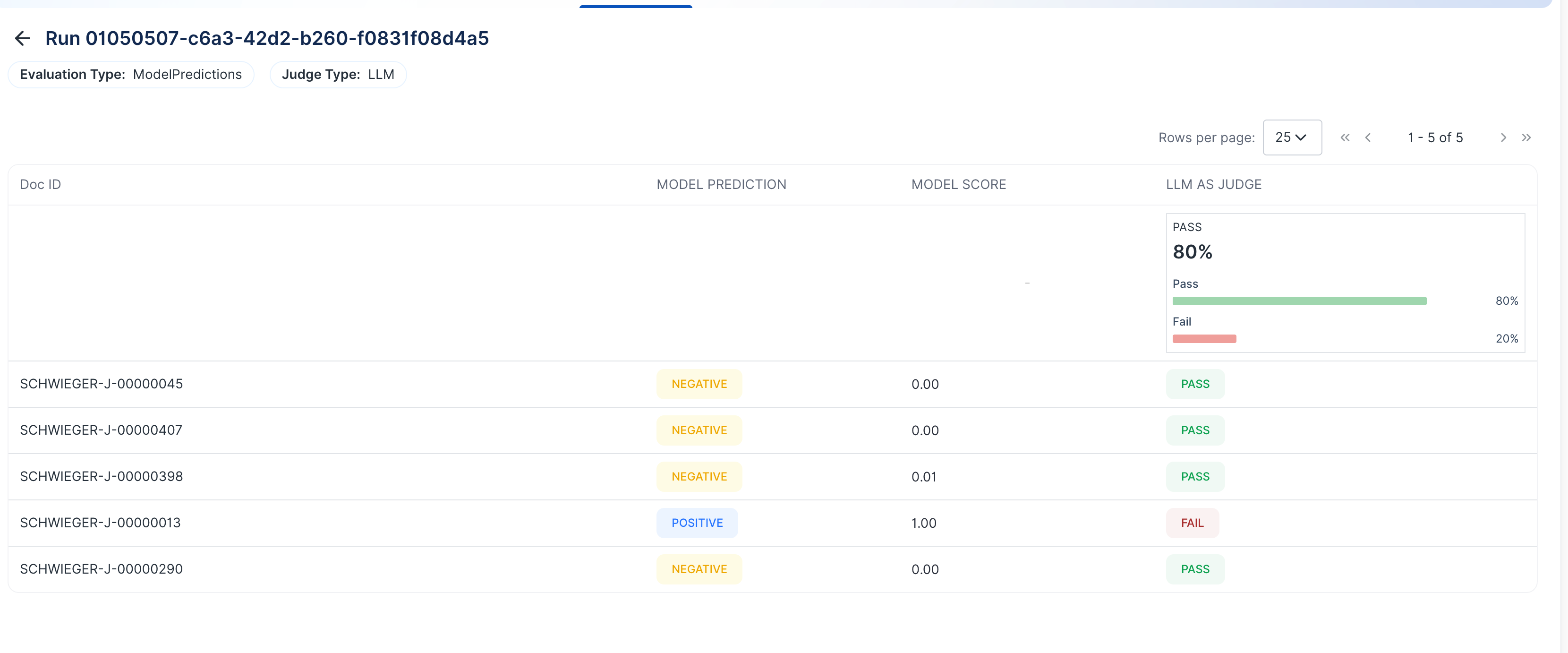
Task: Click the LLM AS JUDGE column header
Action: pos(1214,185)
